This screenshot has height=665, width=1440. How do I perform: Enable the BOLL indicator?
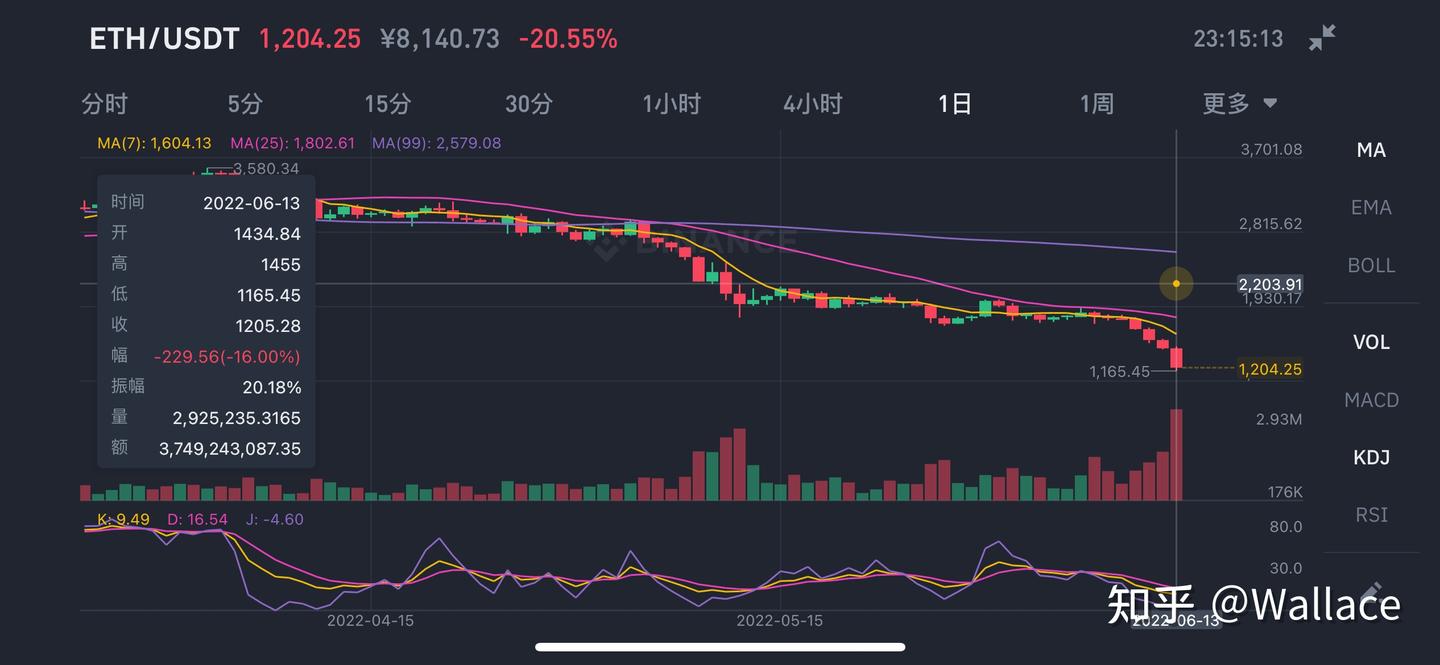1371,265
